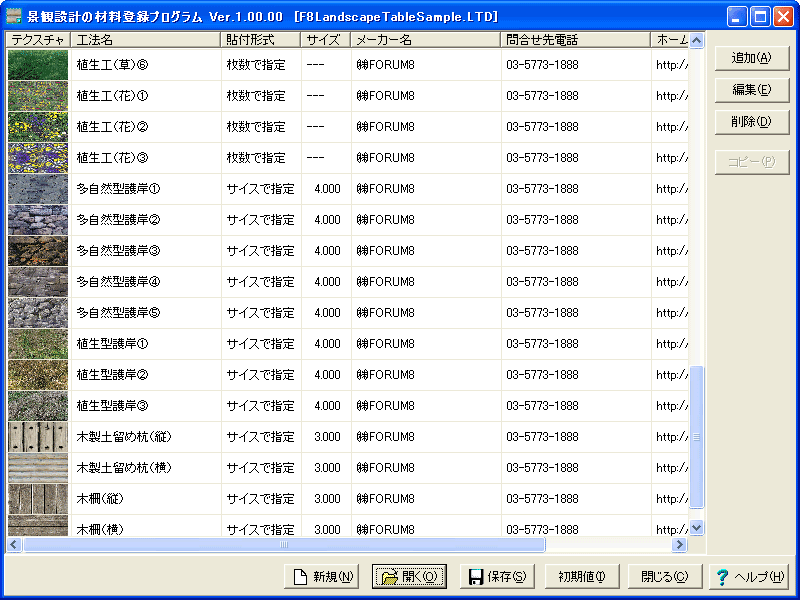Image resolution: width=800 pixels, height=600 pixels.
Task: Select the 多自然型護岸③ texture thumbnail
Action: pyautogui.click(x=38, y=251)
